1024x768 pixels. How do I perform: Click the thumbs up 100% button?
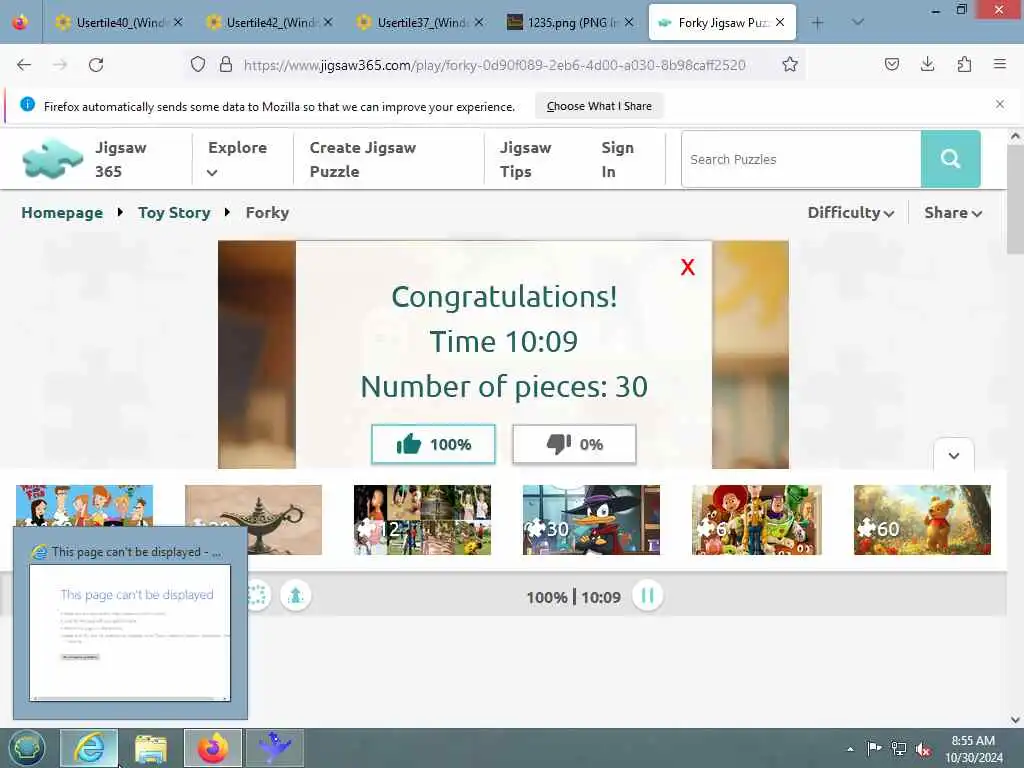coord(433,444)
